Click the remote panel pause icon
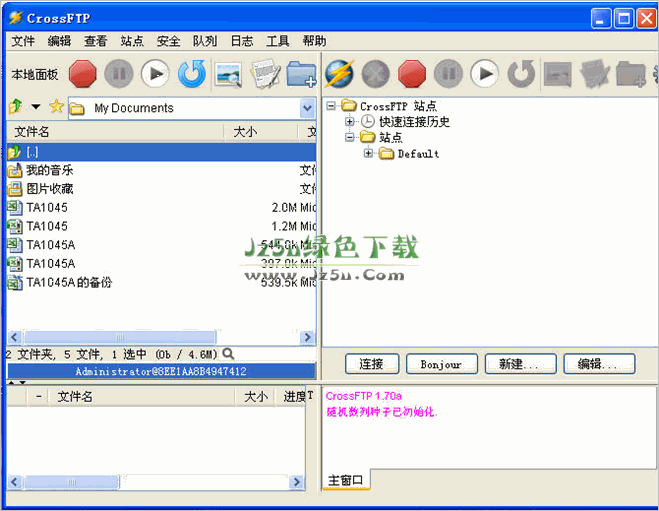 448,74
